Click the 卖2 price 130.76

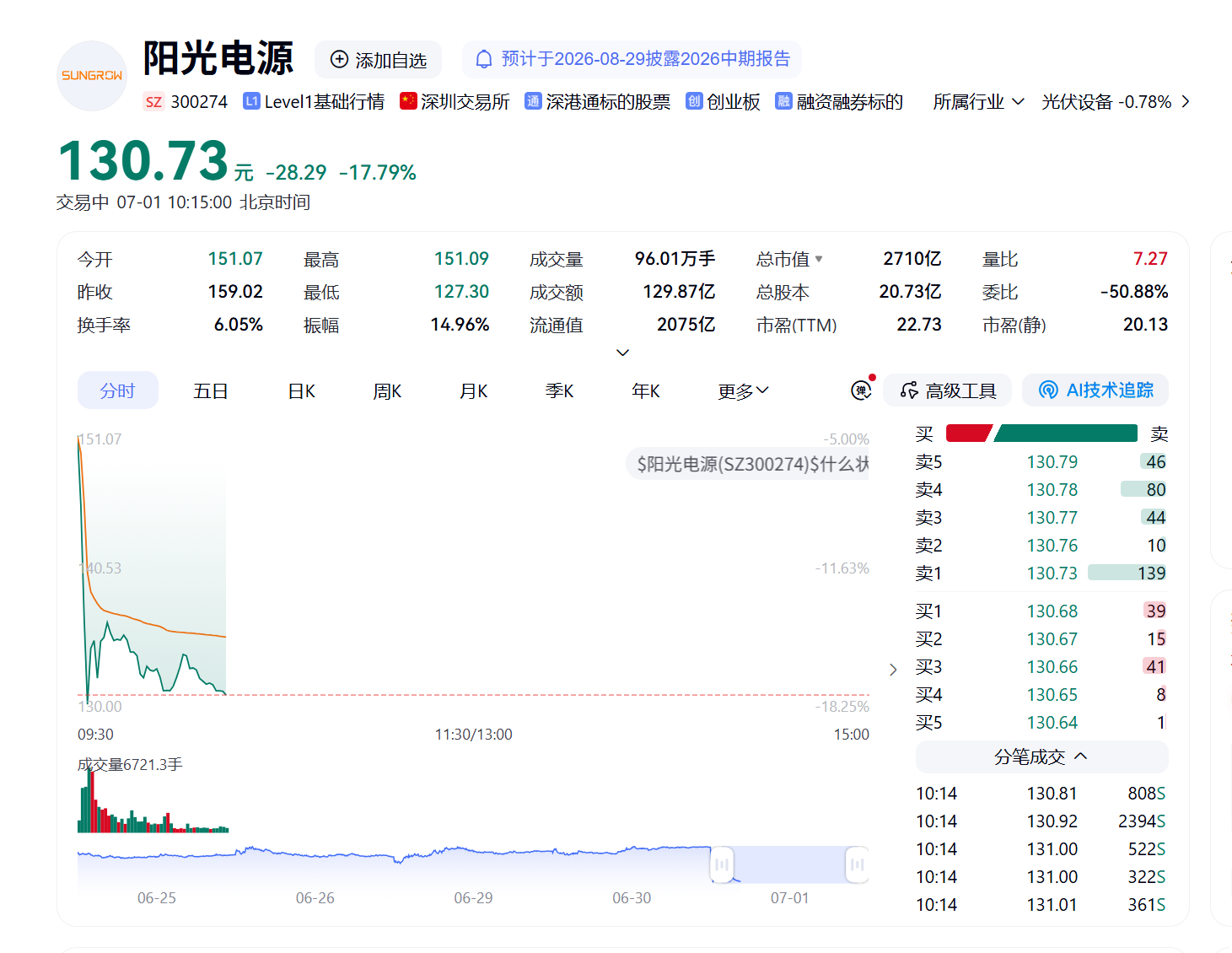[x=1052, y=546]
